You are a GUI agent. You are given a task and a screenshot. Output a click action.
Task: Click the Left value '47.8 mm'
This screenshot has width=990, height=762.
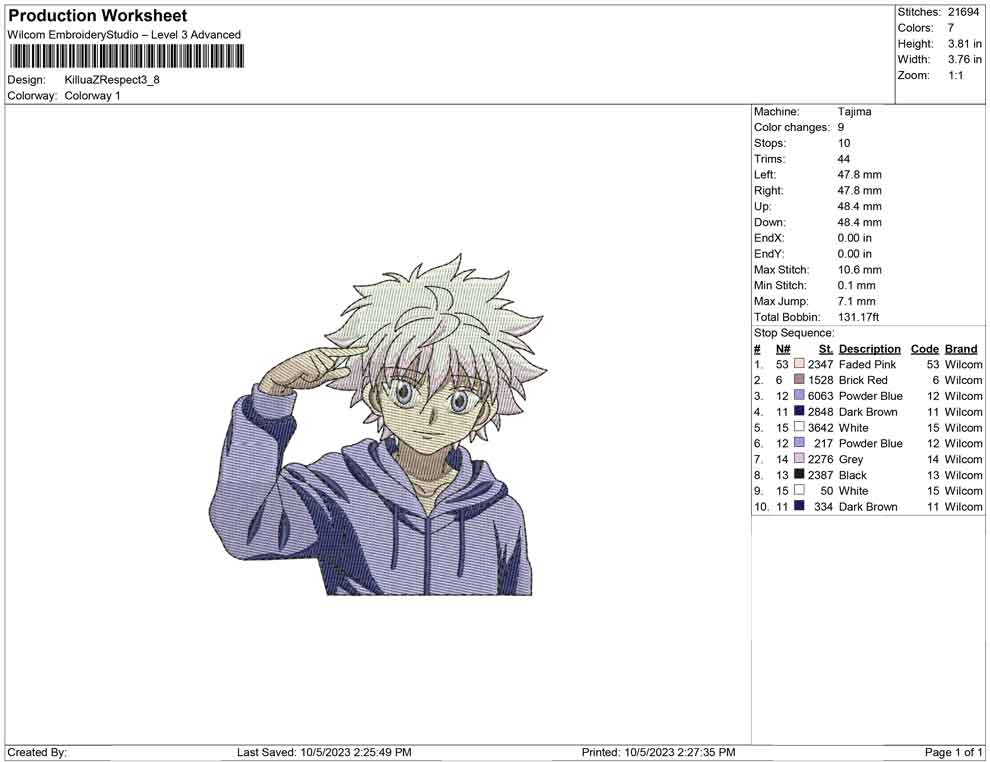(859, 175)
